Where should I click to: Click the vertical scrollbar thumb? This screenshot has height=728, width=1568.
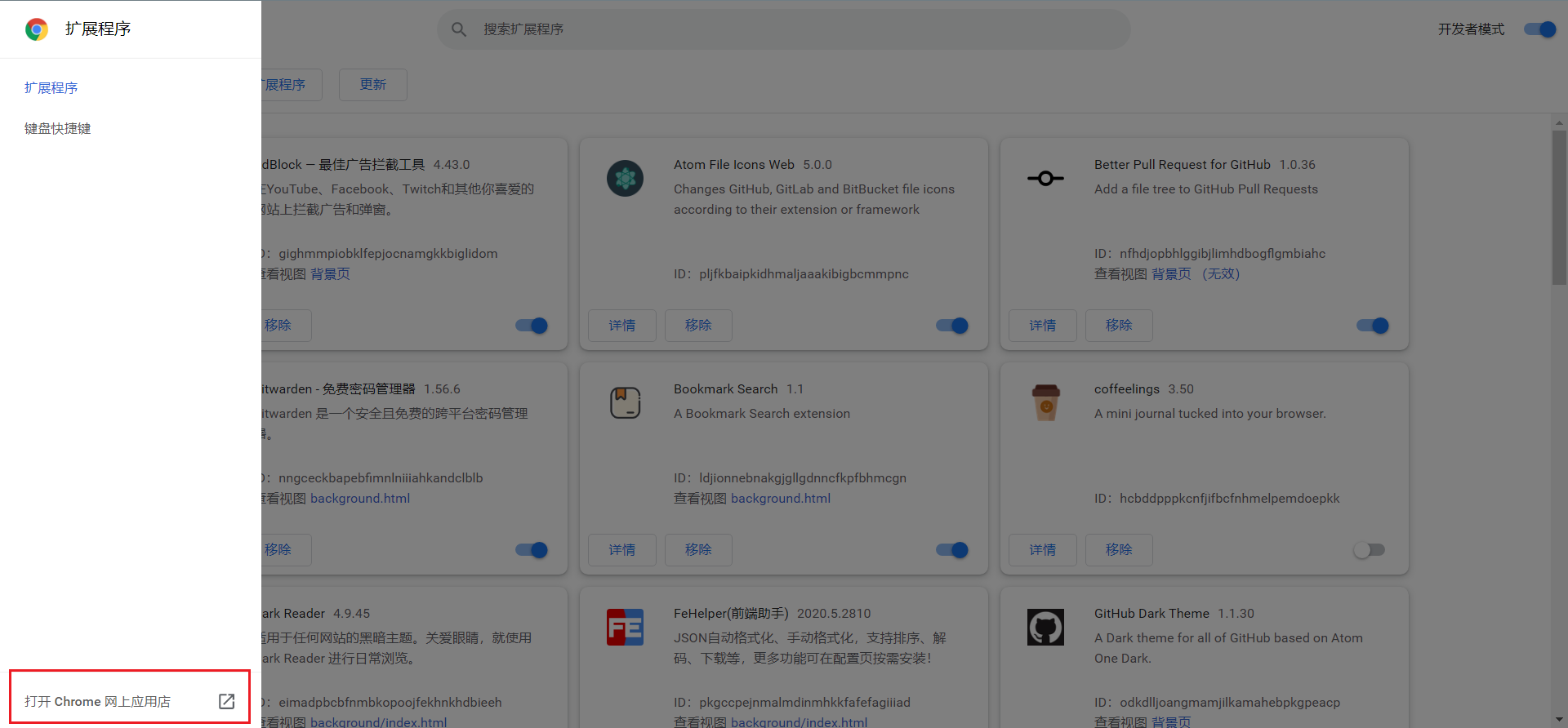click(x=1559, y=207)
